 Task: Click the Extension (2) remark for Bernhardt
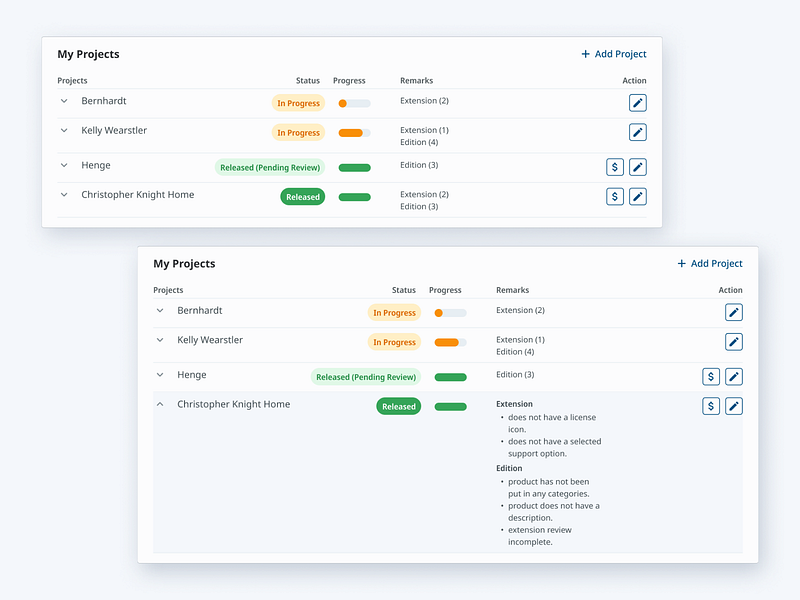(425, 101)
